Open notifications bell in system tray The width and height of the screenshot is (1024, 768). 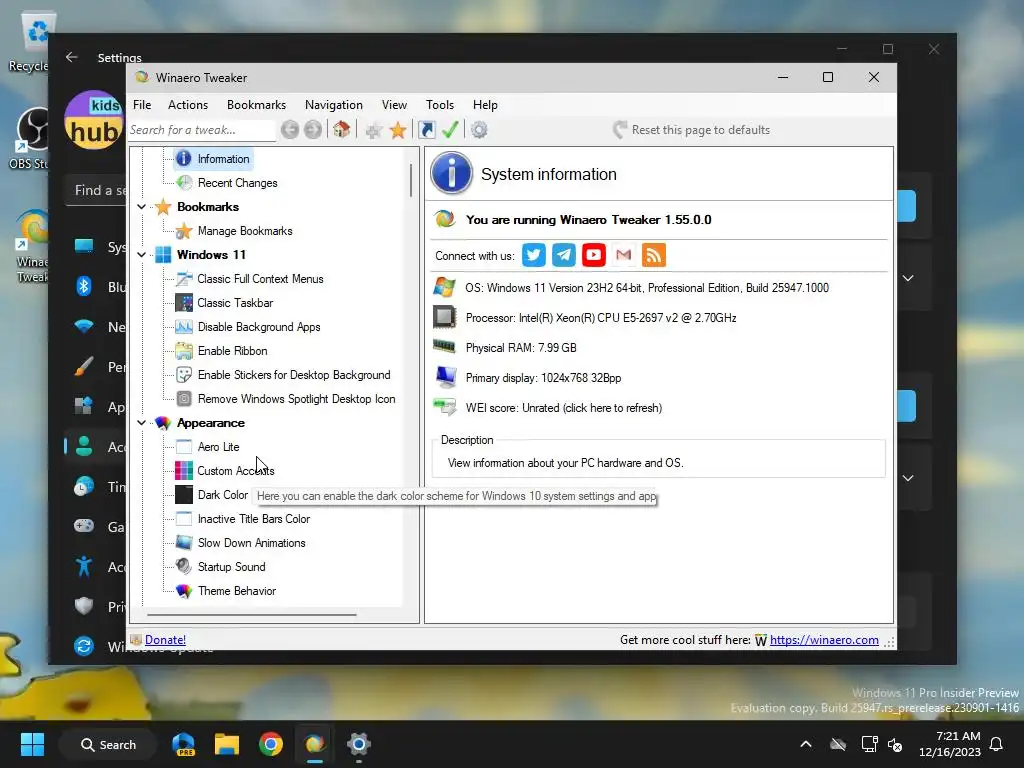click(x=997, y=744)
